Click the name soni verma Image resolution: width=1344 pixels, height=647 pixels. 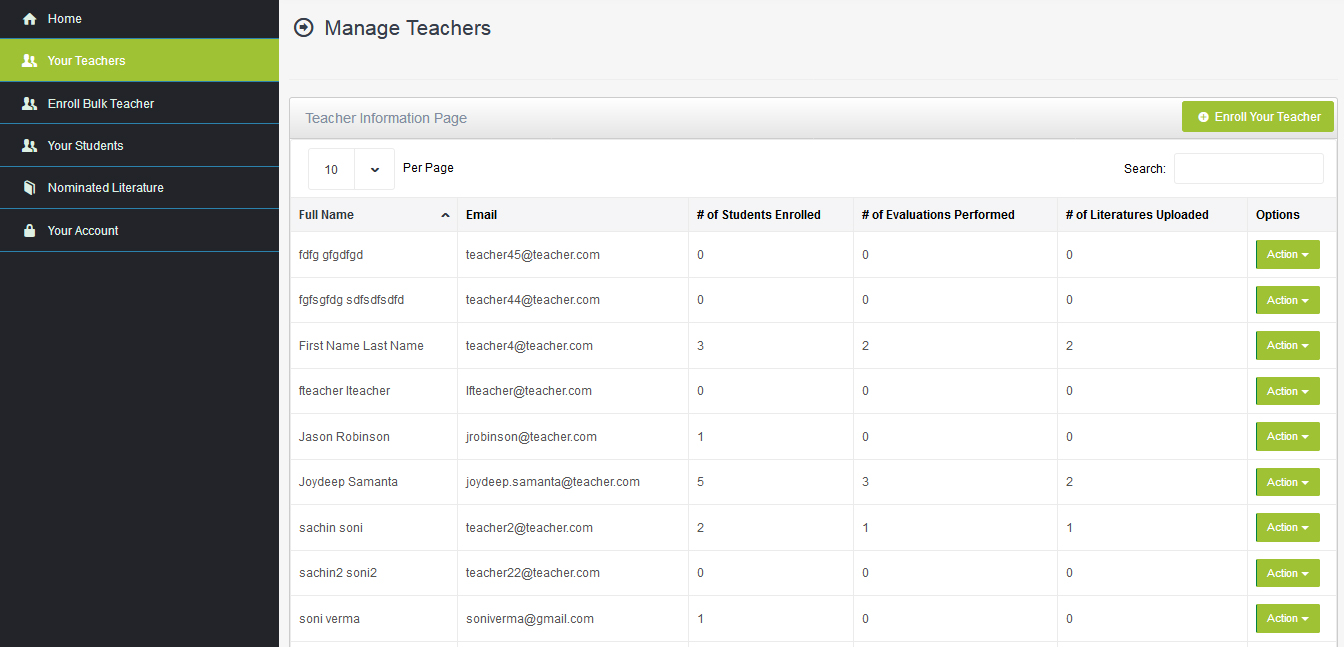pyautogui.click(x=329, y=619)
